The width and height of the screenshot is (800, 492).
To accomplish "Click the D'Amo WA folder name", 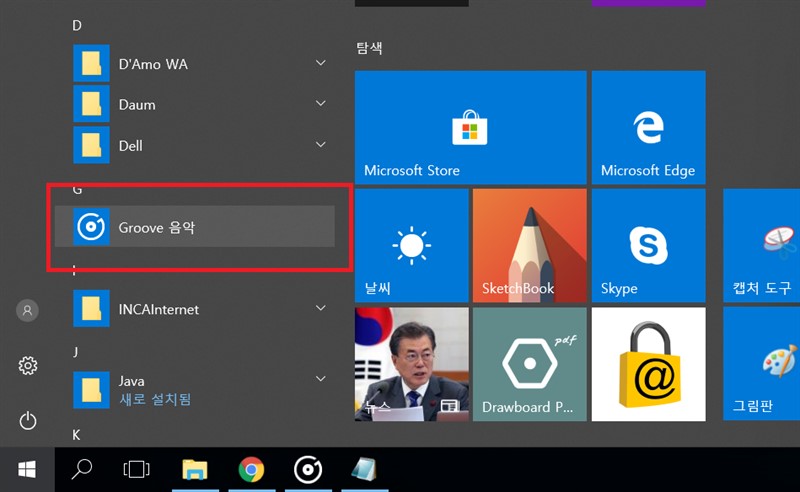I will (x=153, y=64).
